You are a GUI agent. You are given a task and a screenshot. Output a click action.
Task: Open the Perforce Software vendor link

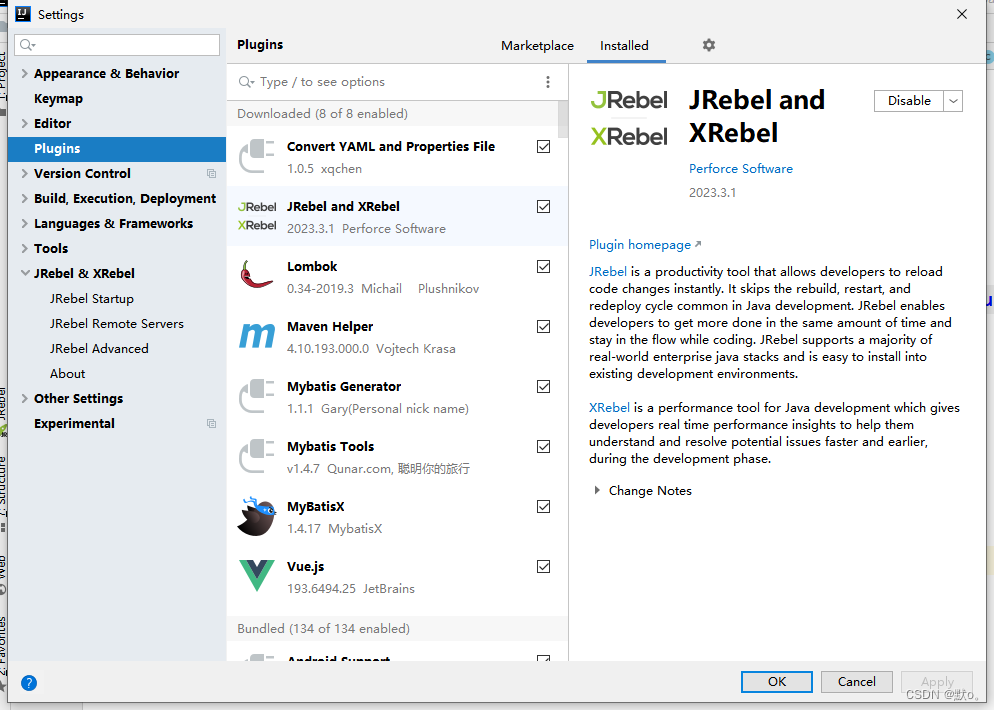pos(740,169)
